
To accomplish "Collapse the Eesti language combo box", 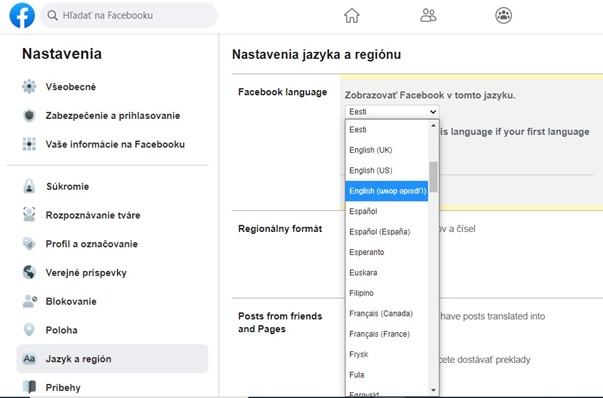I will pyautogui.click(x=392, y=112).
